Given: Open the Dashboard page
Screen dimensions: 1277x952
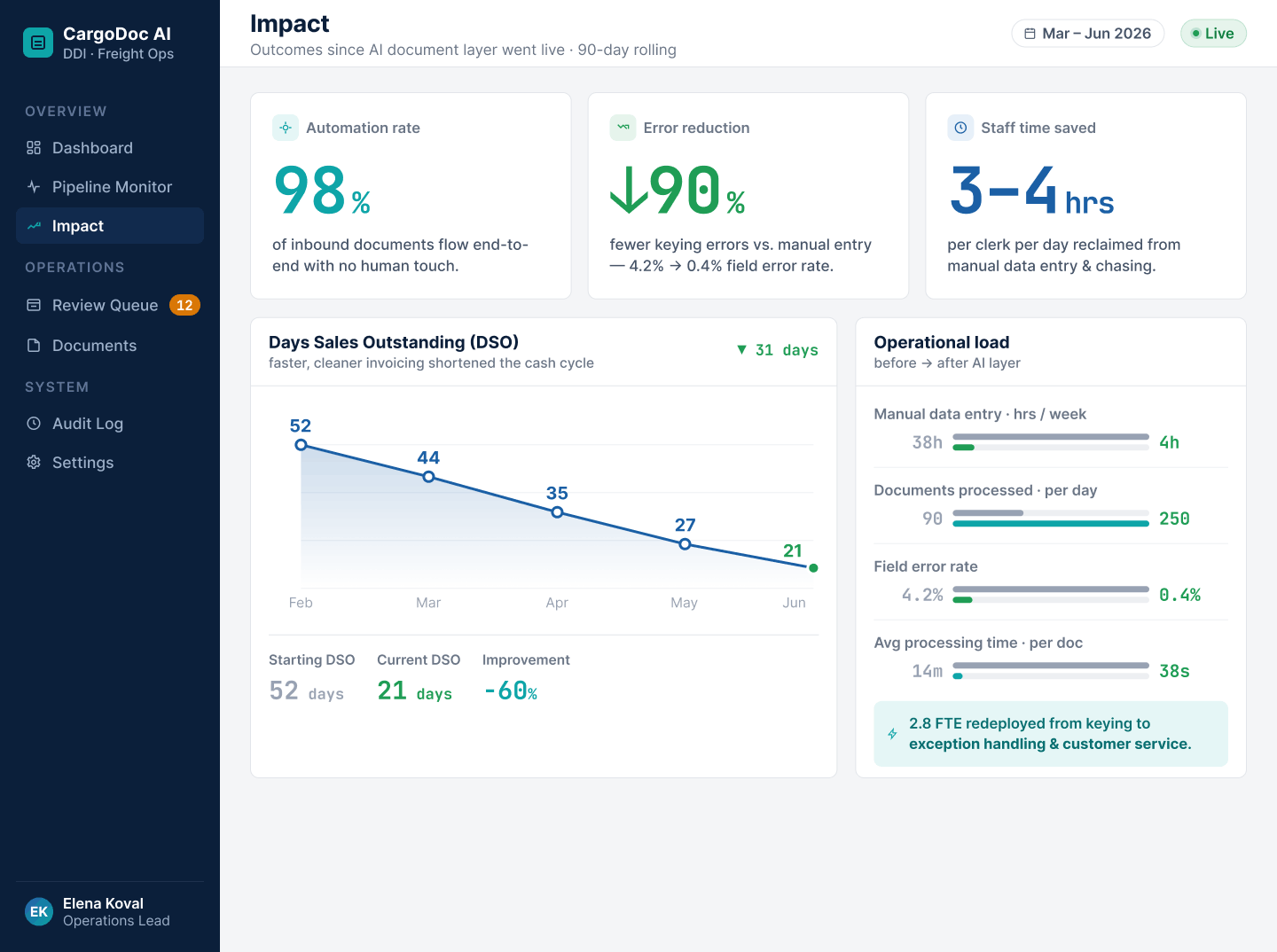Looking at the screenshot, I should [110, 148].
